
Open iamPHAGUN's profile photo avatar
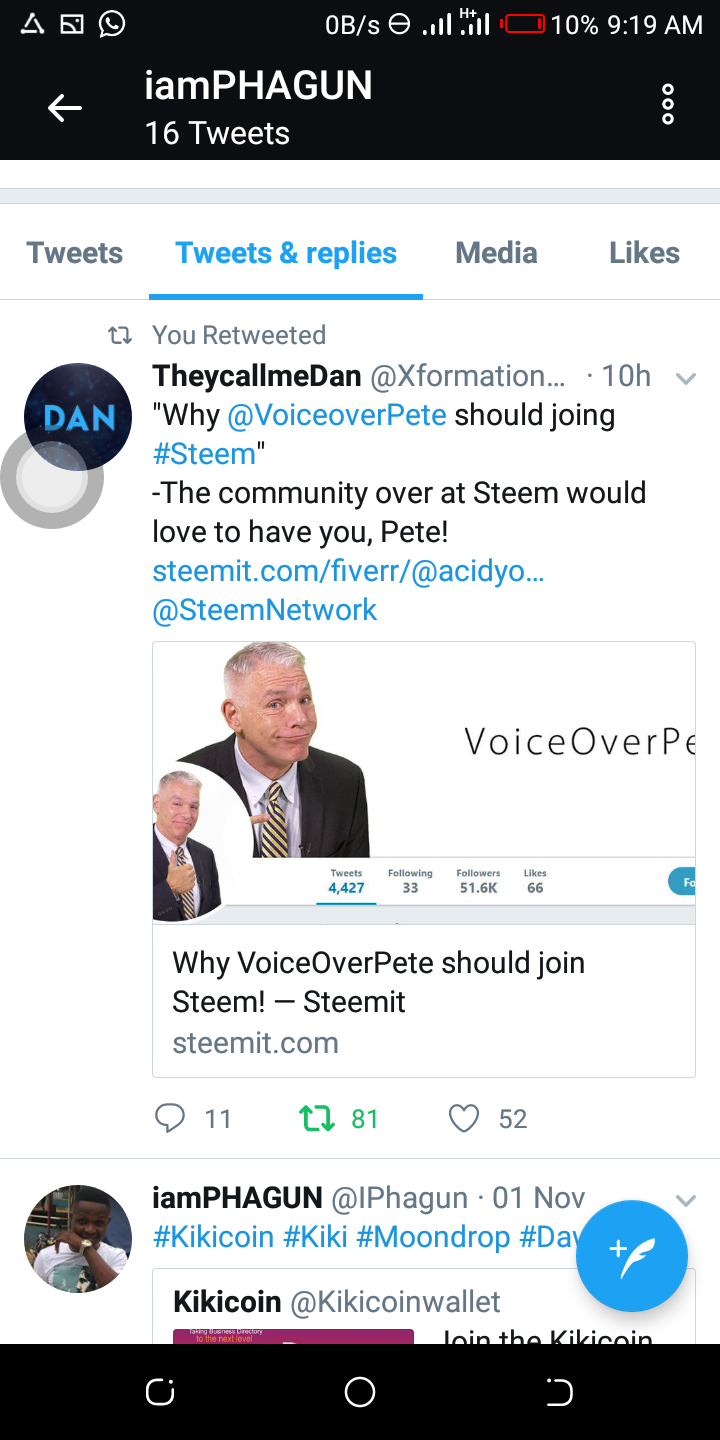click(x=78, y=1238)
